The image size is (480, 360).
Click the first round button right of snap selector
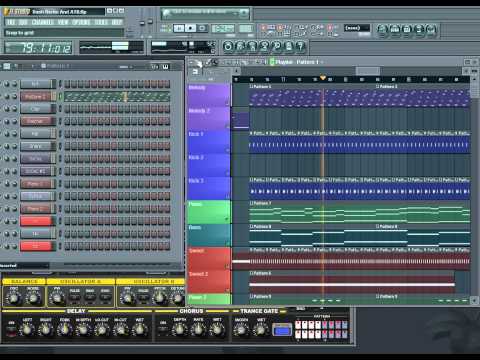point(382,30)
